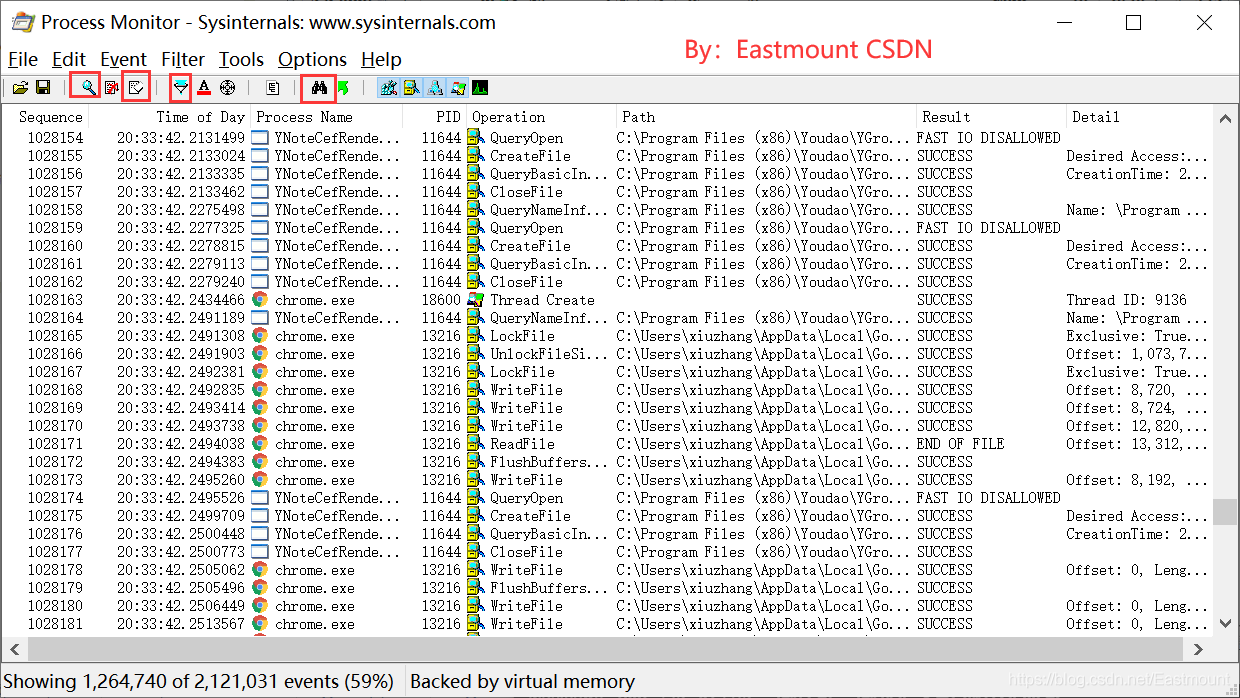
Task: Open the File menu
Action: [x=23, y=60]
